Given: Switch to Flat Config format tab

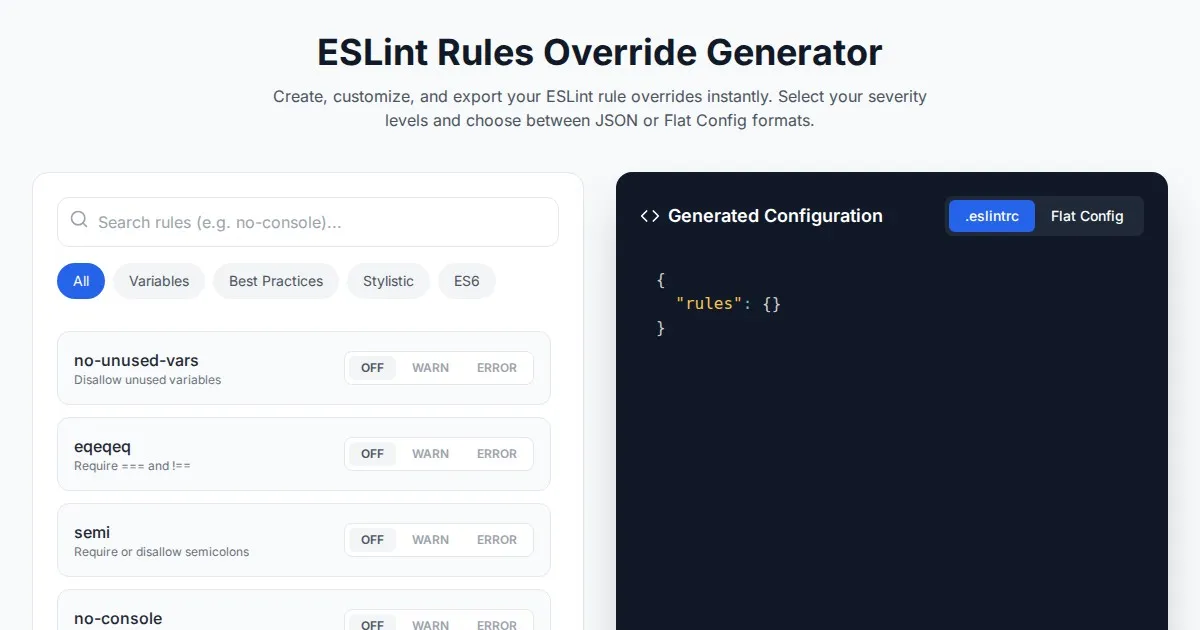Looking at the screenshot, I should (1086, 216).
